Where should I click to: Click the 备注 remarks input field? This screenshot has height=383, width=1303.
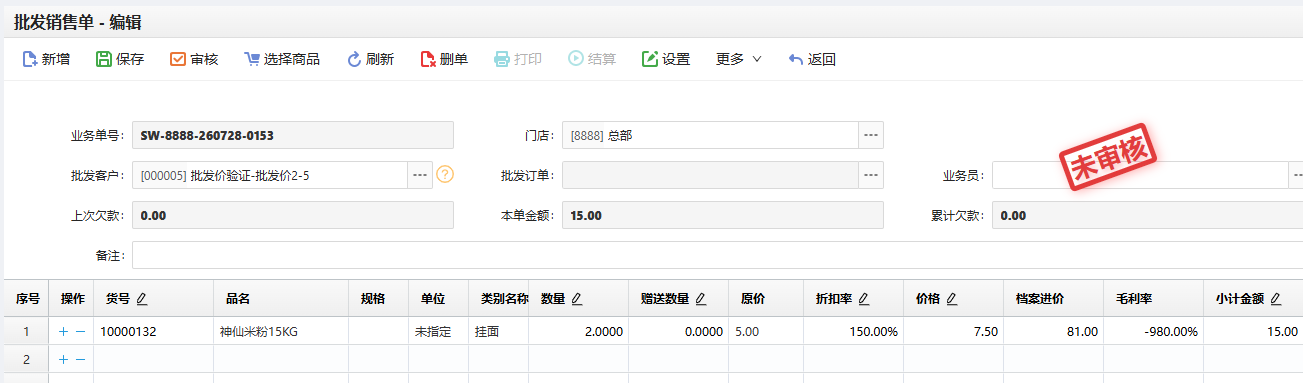[x=717, y=255]
